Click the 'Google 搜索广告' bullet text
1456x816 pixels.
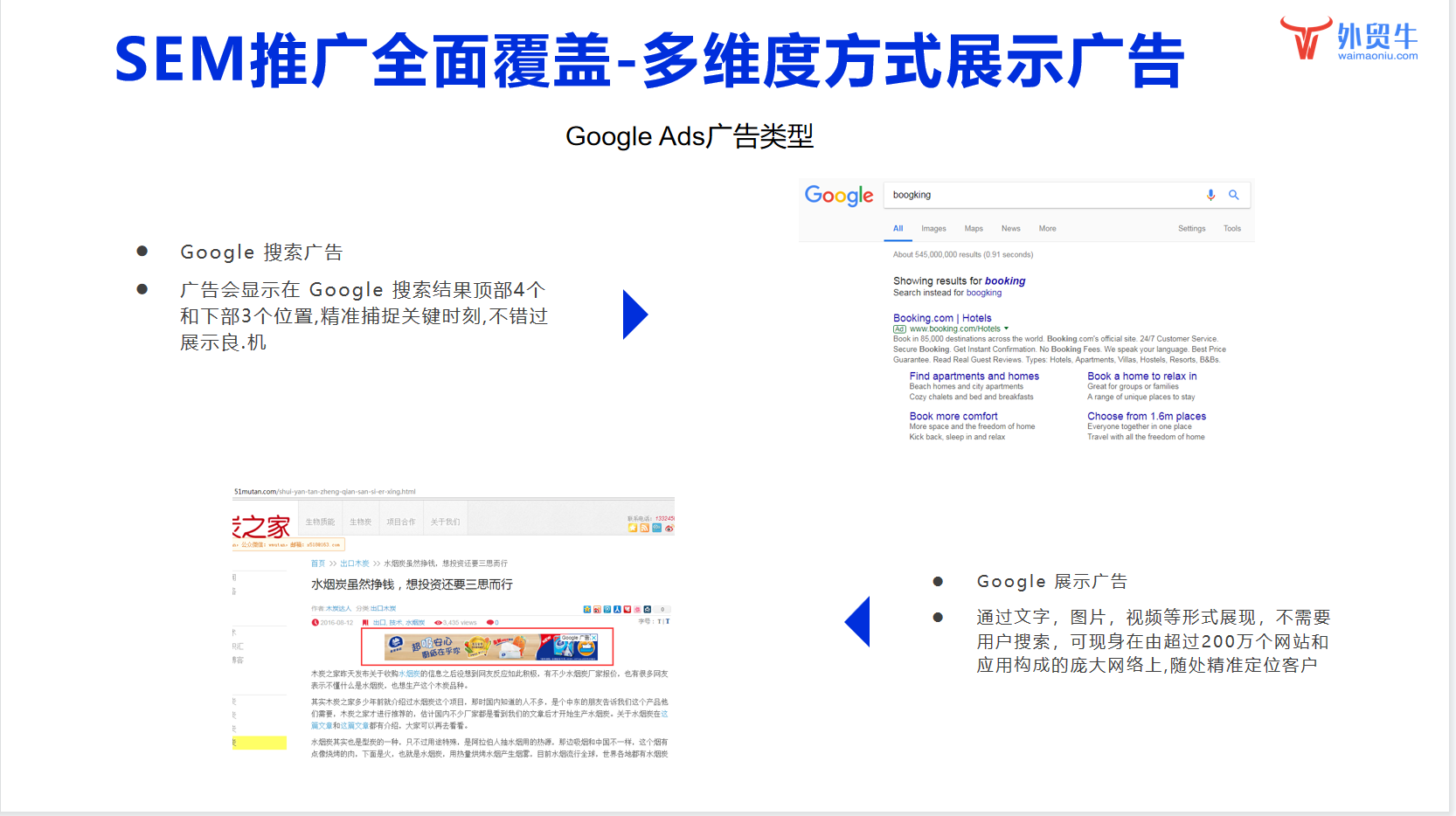(x=261, y=252)
